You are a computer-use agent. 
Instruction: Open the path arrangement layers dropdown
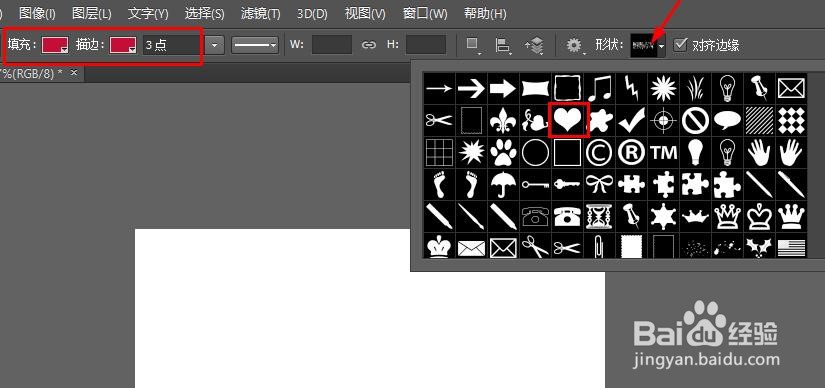(x=534, y=45)
